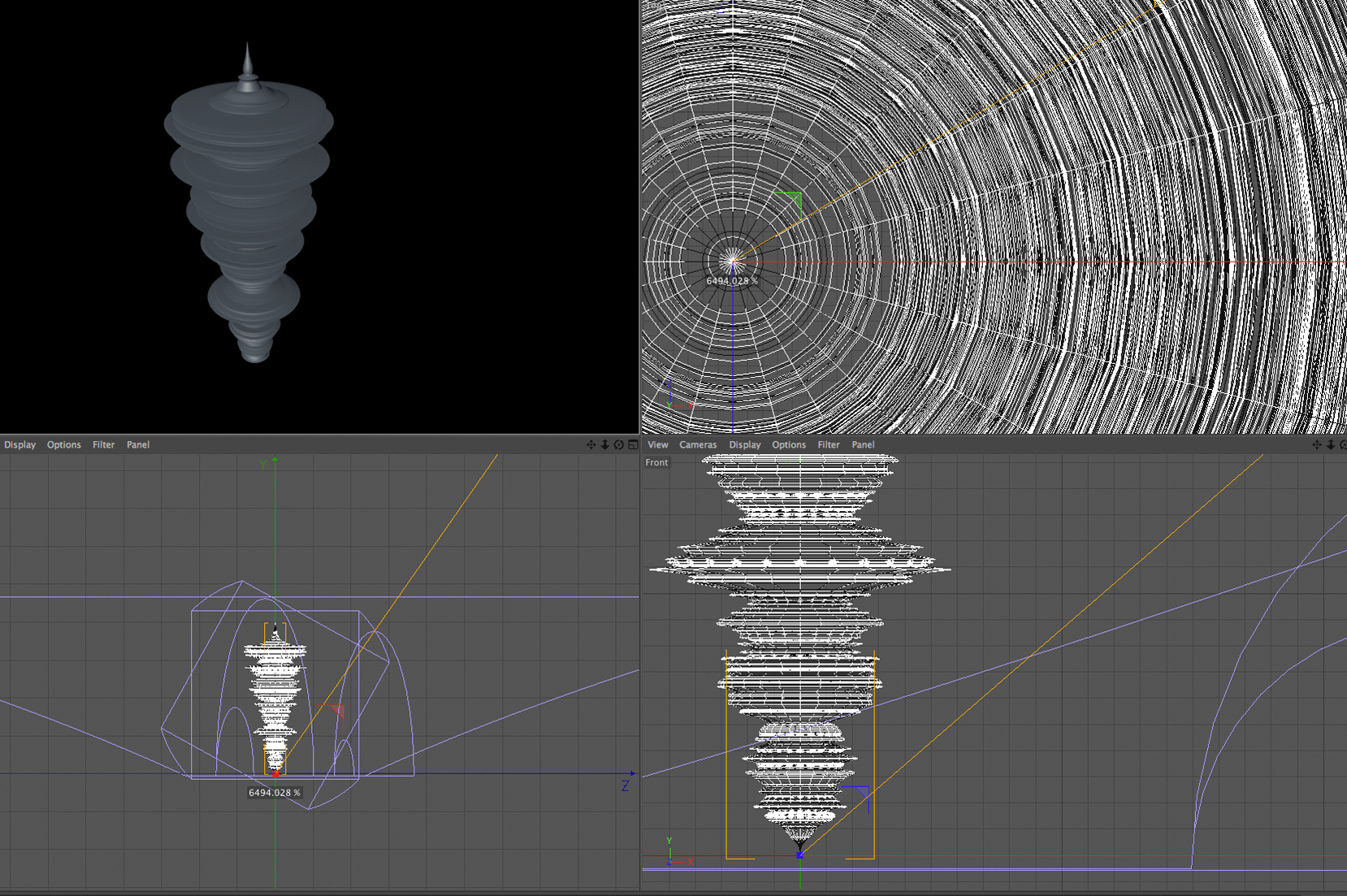Click the axis orientation gizmo in Front viewport

[x=676, y=853]
